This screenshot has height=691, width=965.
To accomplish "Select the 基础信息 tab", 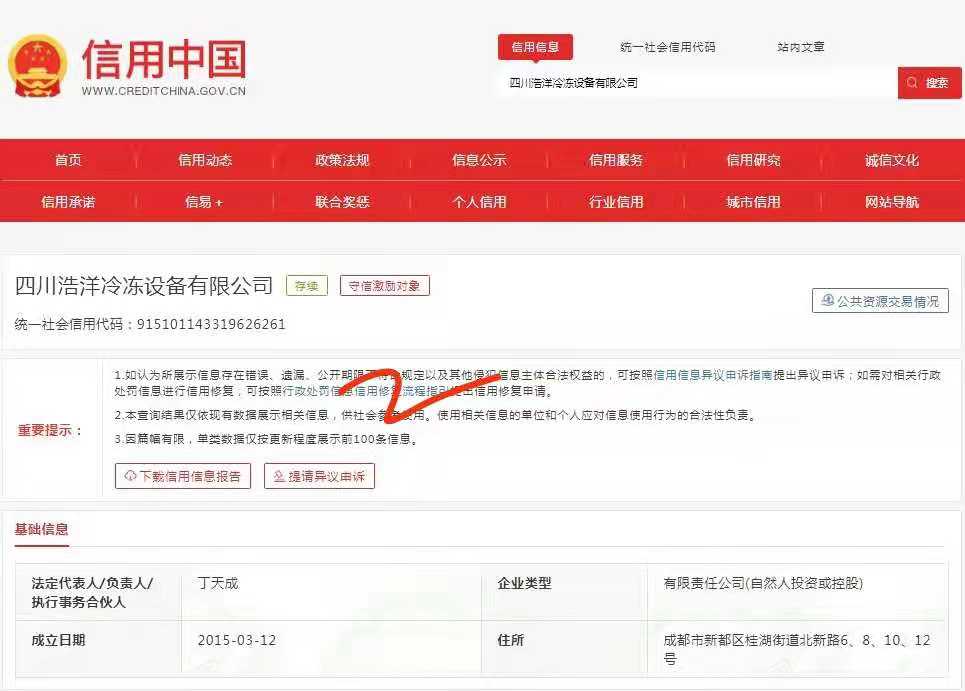I will (41, 529).
